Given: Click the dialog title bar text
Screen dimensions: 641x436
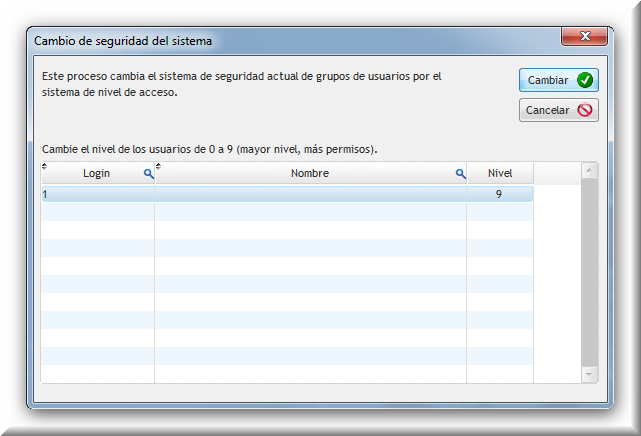Looking at the screenshot, I should pyautogui.click(x=122, y=41).
